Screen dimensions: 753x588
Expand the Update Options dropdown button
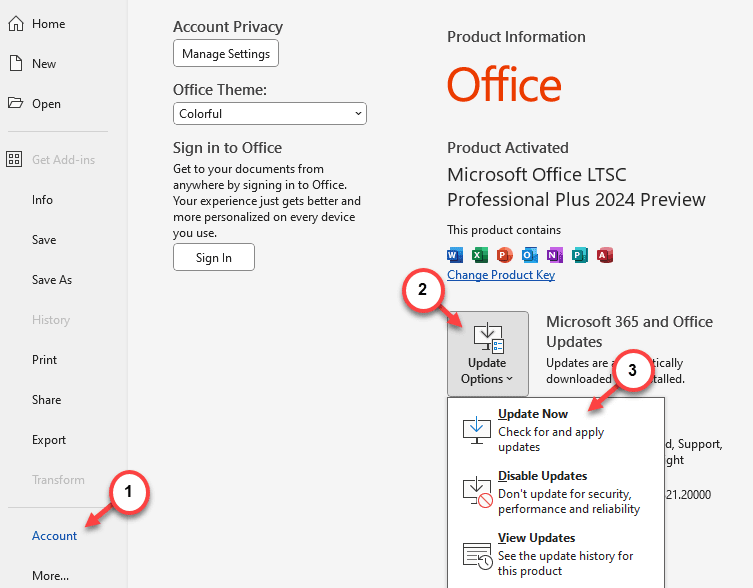coord(487,354)
